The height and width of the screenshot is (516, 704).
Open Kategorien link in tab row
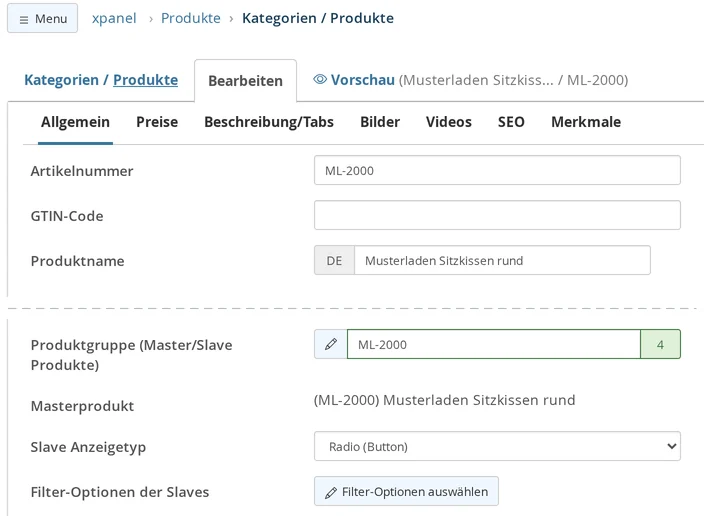tap(62, 80)
